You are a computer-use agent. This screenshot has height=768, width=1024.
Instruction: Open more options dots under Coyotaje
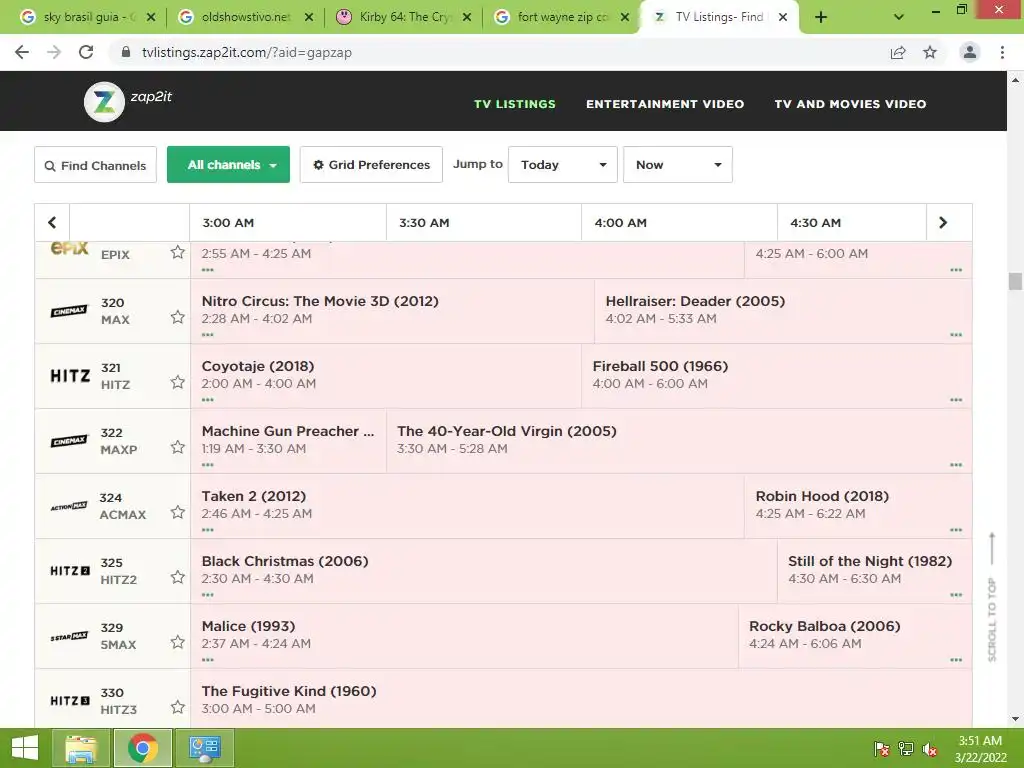pyautogui.click(x=208, y=400)
